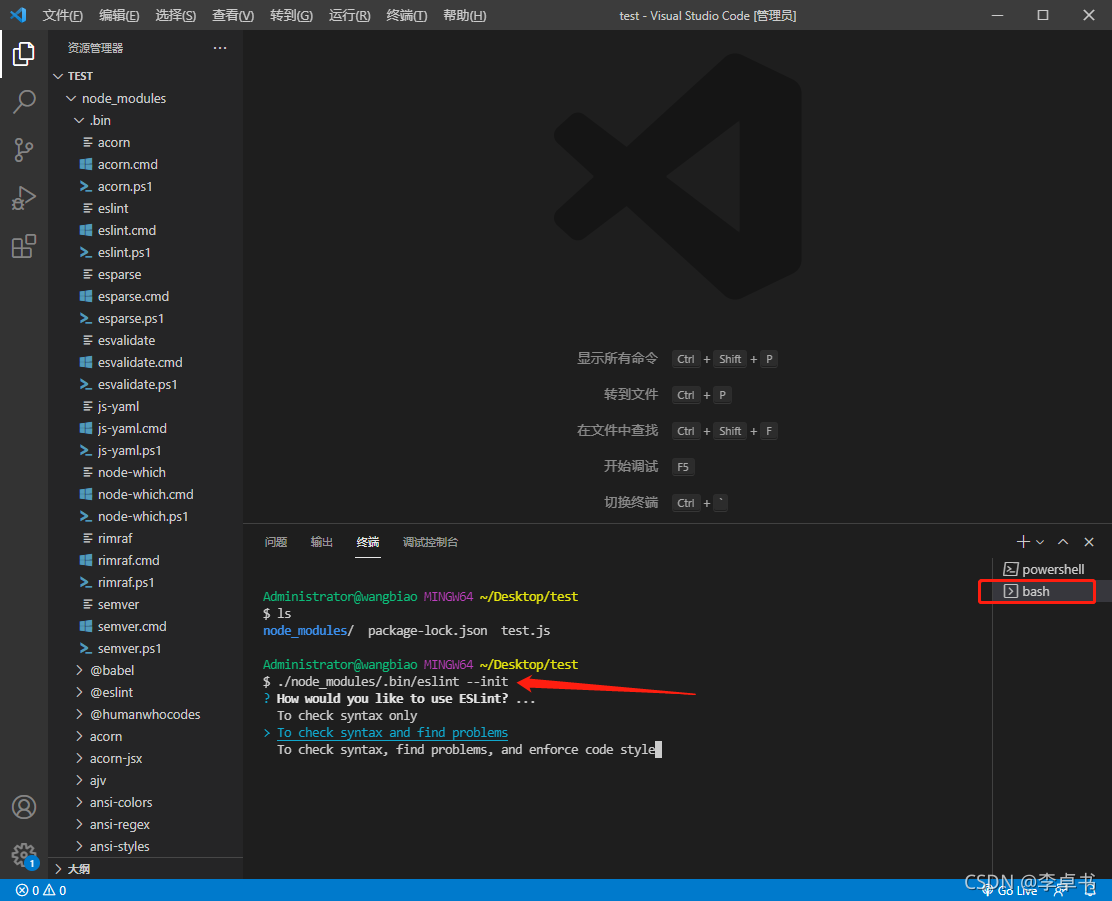Open the eslint.cmd file
The width and height of the screenshot is (1112, 901).
click(x=127, y=230)
